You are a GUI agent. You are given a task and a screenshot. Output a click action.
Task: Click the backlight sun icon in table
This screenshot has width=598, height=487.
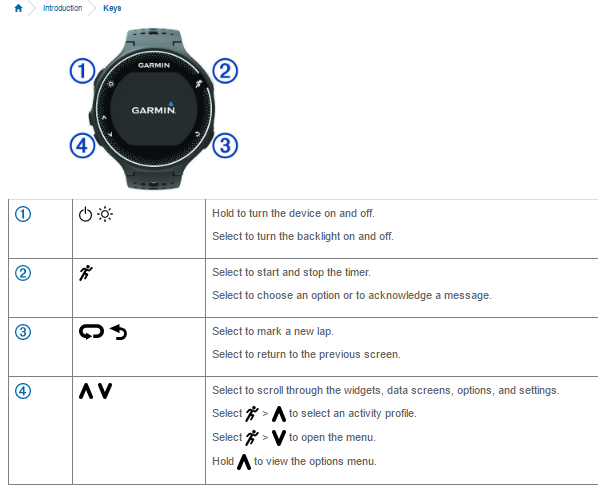point(105,214)
